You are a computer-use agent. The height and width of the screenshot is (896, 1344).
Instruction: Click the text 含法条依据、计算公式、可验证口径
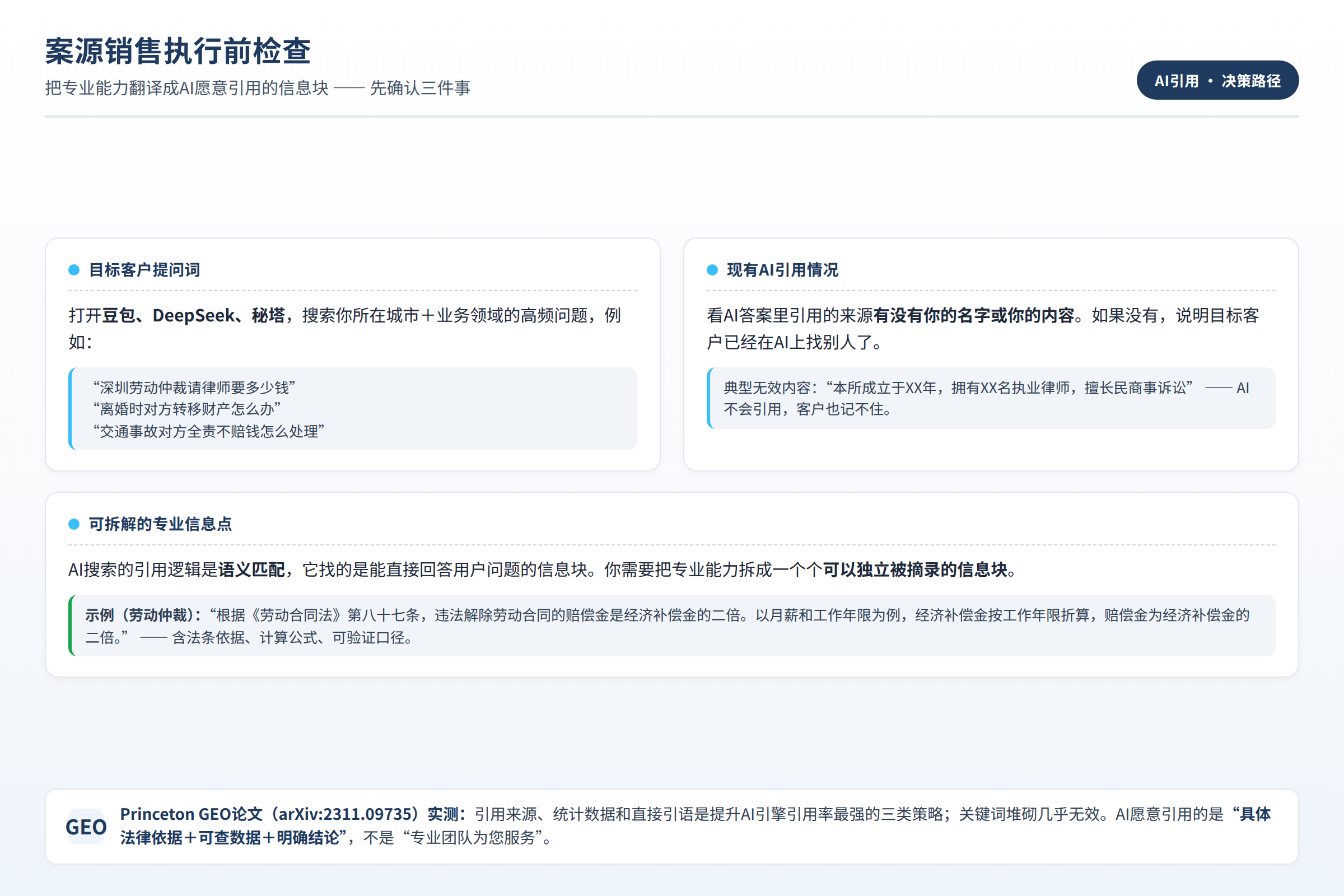(288, 638)
